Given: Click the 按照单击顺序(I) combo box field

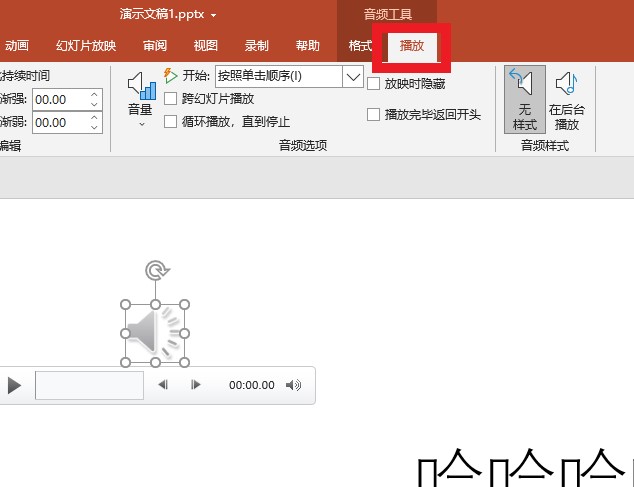Looking at the screenshot, I should click(279, 76).
